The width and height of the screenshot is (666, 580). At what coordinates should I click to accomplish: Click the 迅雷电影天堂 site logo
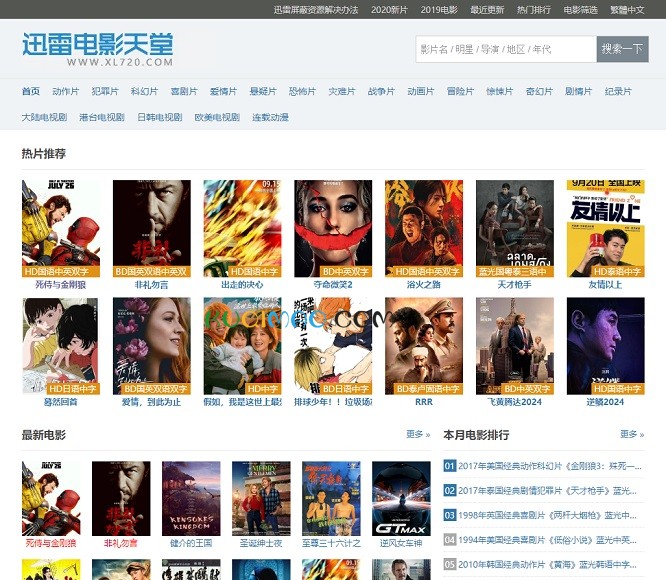tap(98, 49)
